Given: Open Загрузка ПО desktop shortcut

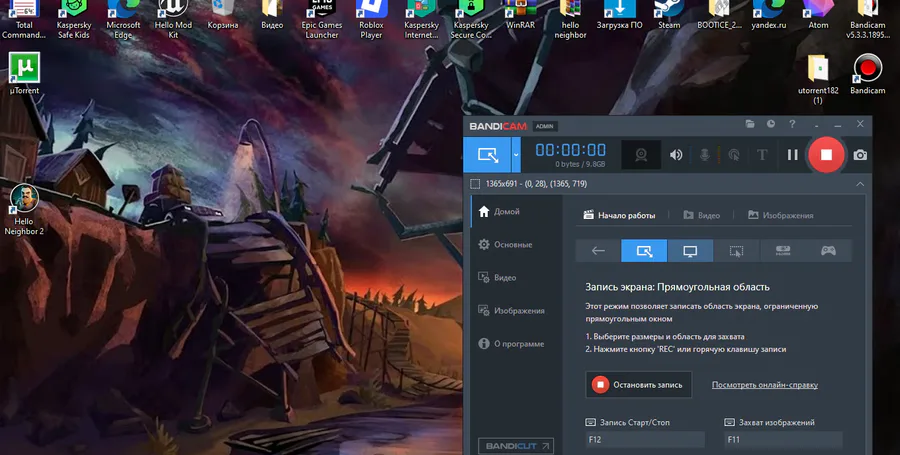Looking at the screenshot, I should coord(619,15).
